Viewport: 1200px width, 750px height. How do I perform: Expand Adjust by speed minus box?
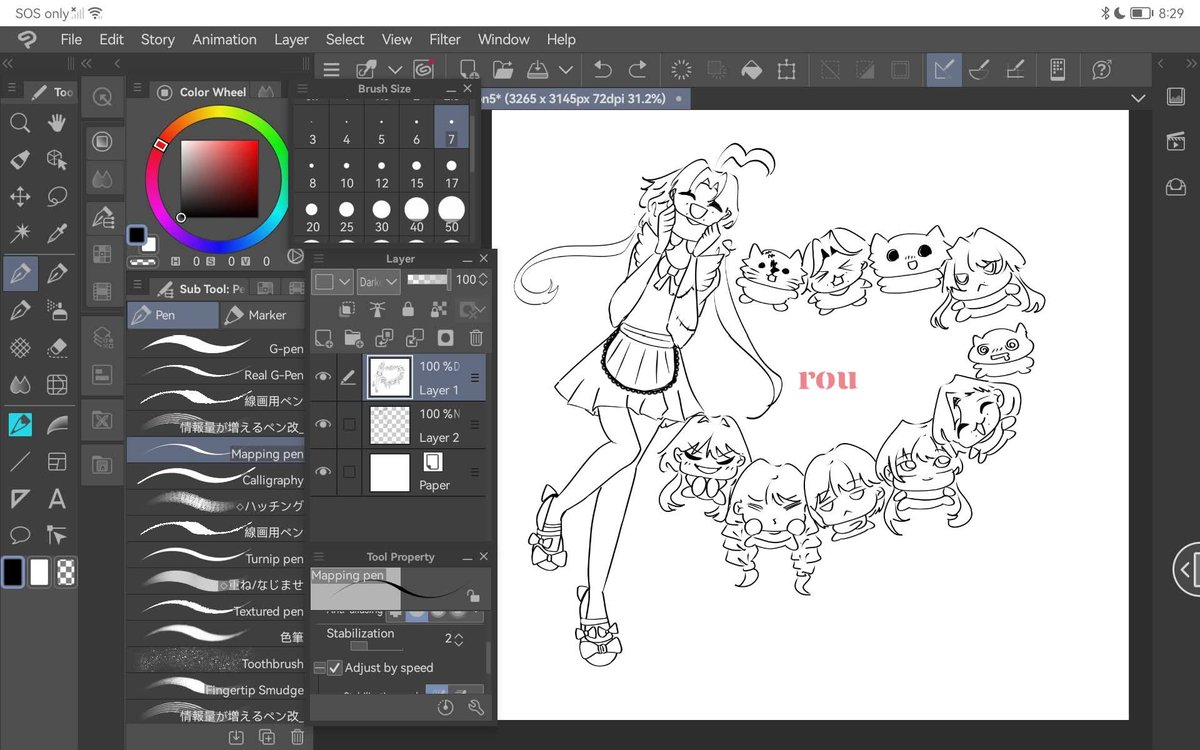point(320,668)
